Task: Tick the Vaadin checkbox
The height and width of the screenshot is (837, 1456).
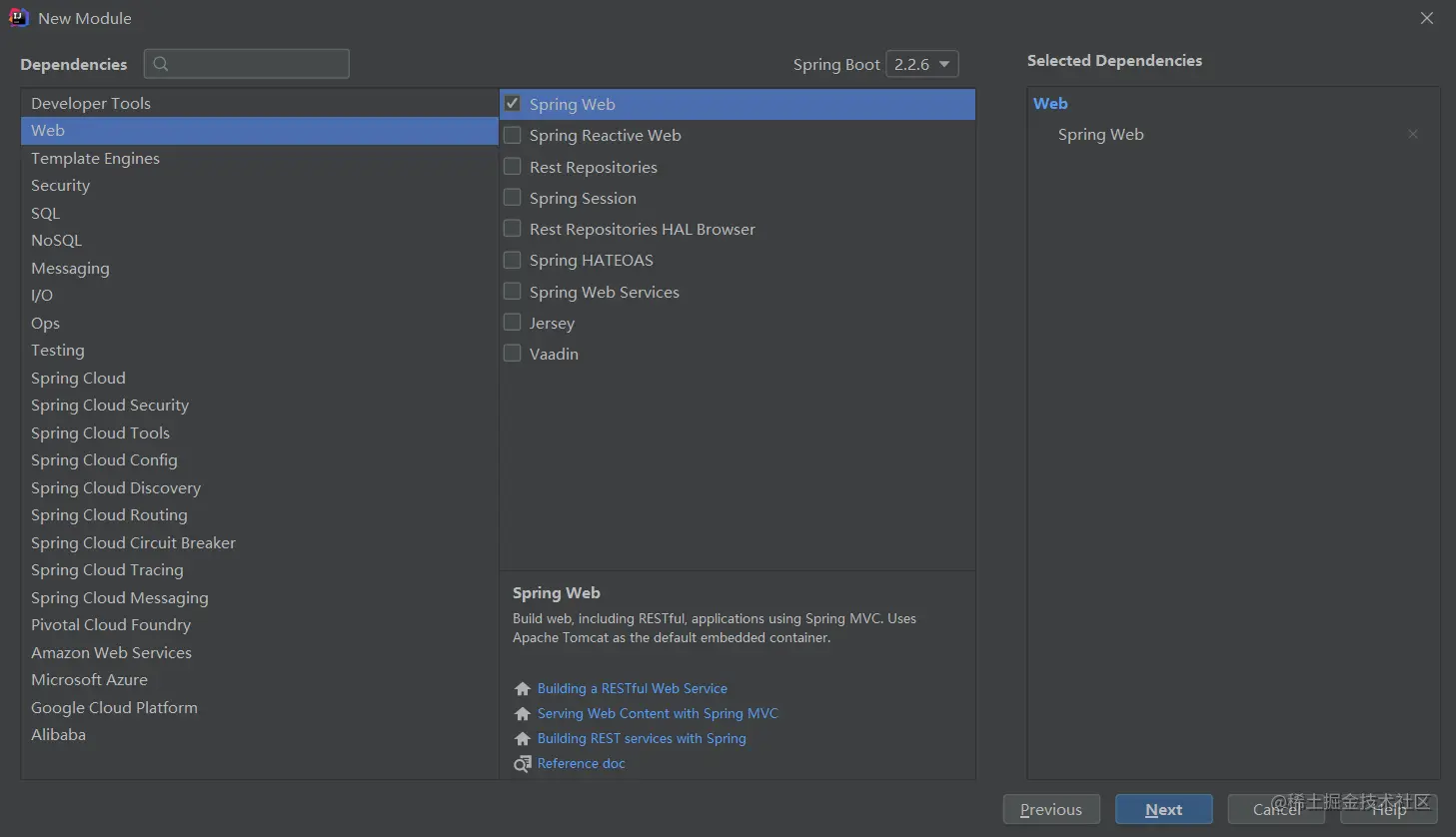Action: 513,353
